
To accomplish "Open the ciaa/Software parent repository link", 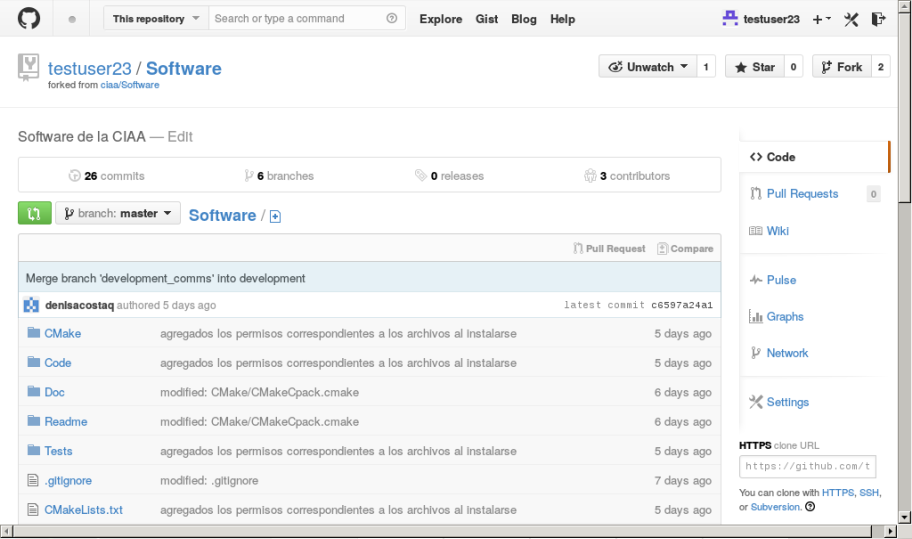I will (130, 85).
